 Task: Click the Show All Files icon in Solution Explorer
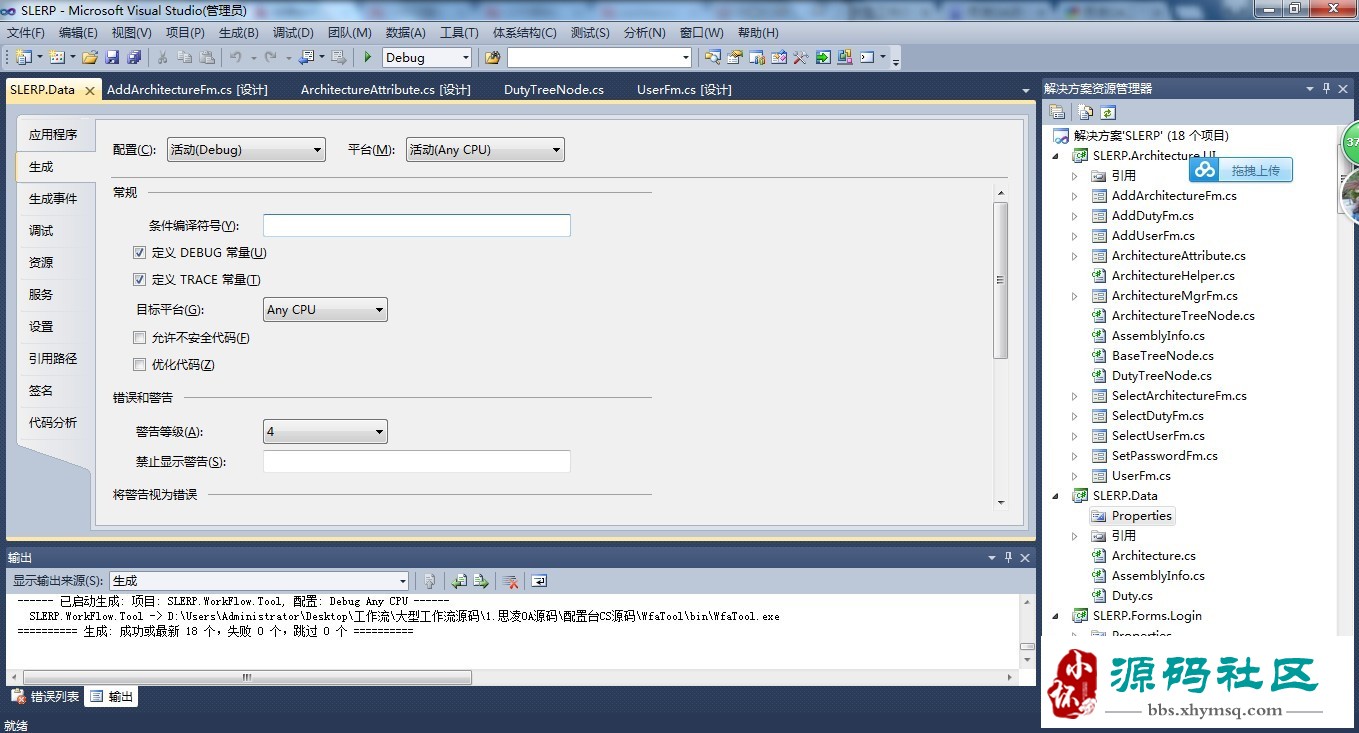[x=1085, y=112]
